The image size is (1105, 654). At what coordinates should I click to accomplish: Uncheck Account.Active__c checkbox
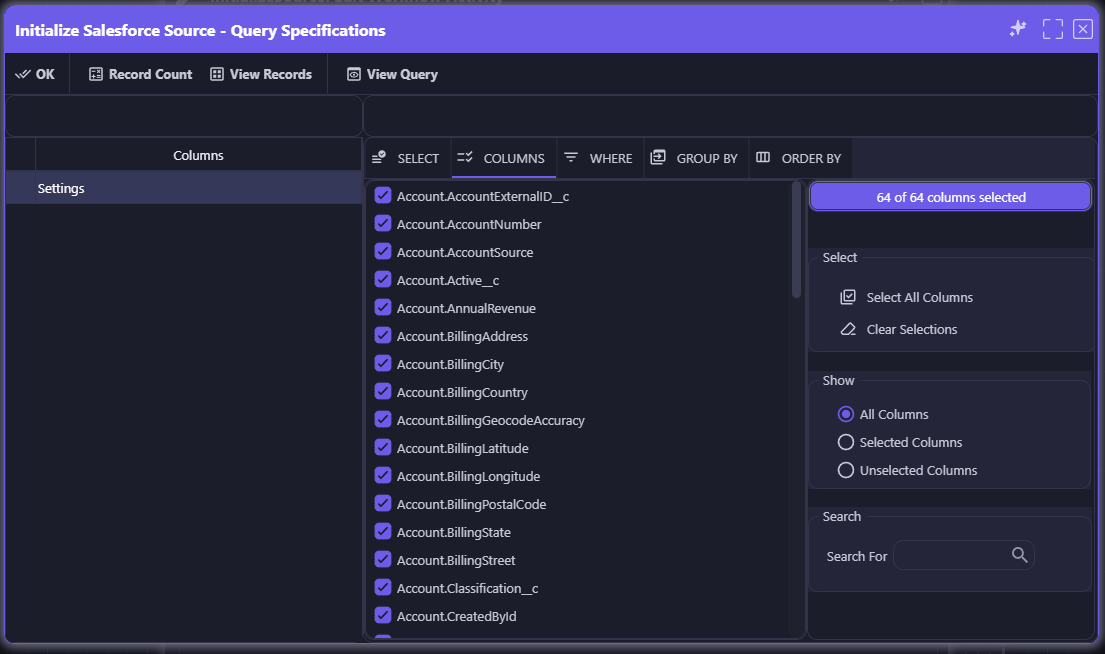click(x=383, y=280)
